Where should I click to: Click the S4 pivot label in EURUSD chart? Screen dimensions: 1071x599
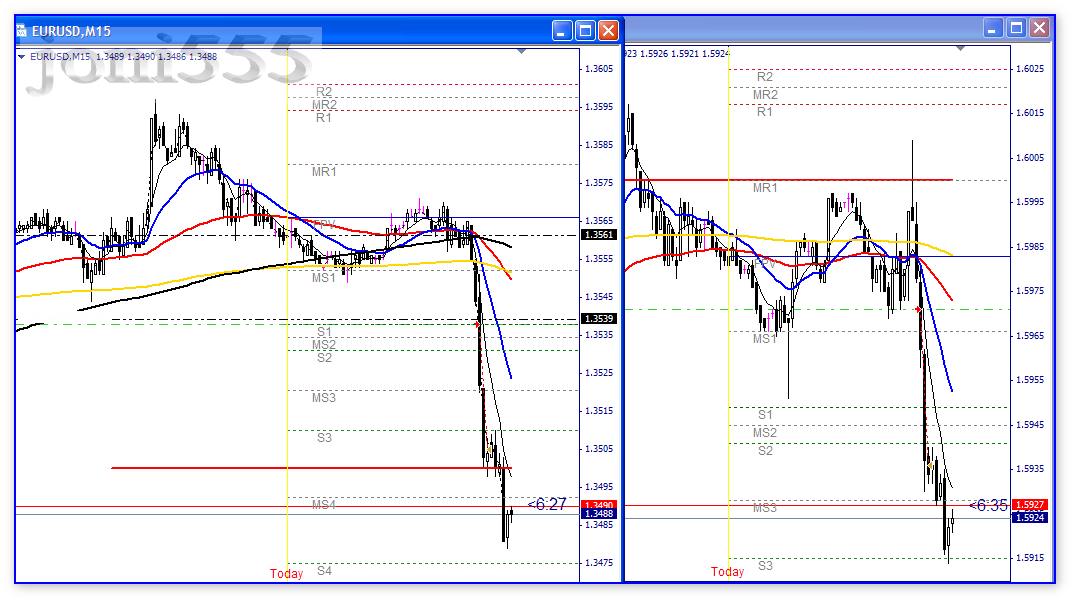coord(324,570)
